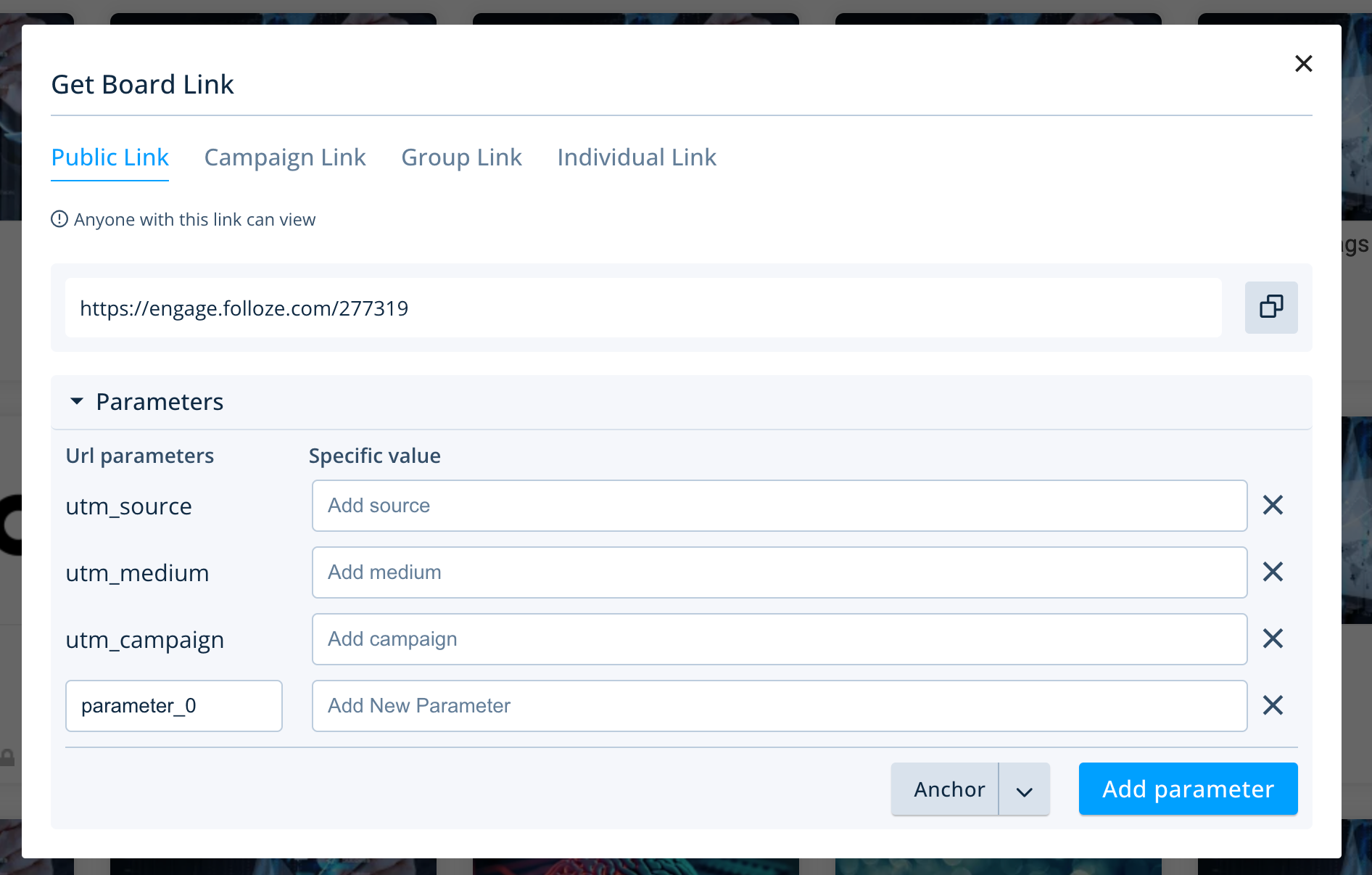Select the Individual Link tab
Viewport: 1372px width, 875px height.
[636, 157]
